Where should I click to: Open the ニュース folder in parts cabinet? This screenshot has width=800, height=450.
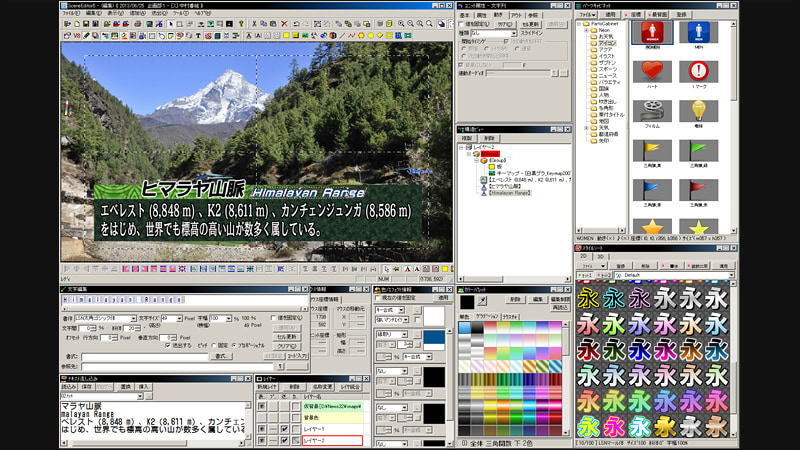click(x=608, y=76)
